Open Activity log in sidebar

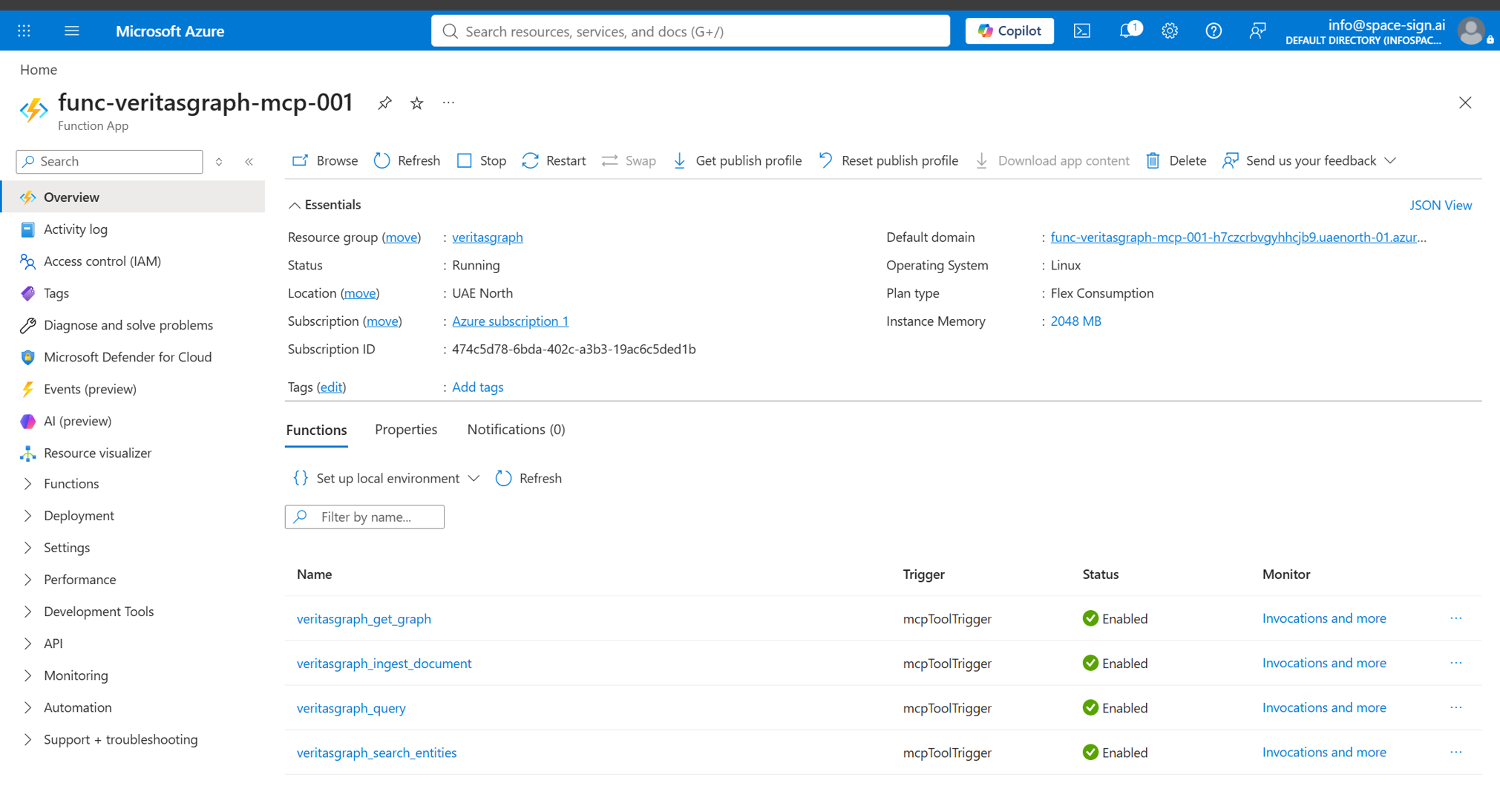[75, 229]
